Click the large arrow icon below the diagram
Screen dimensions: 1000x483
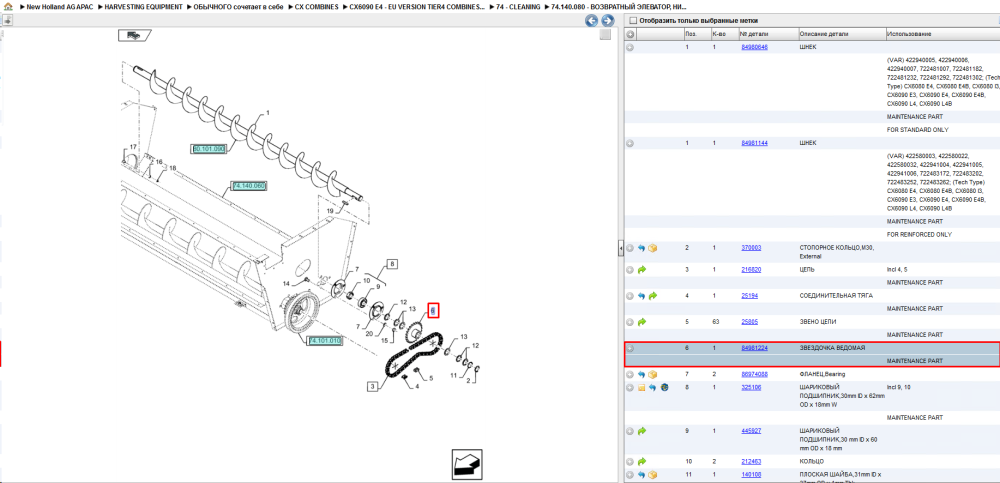(x=467, y=464)
